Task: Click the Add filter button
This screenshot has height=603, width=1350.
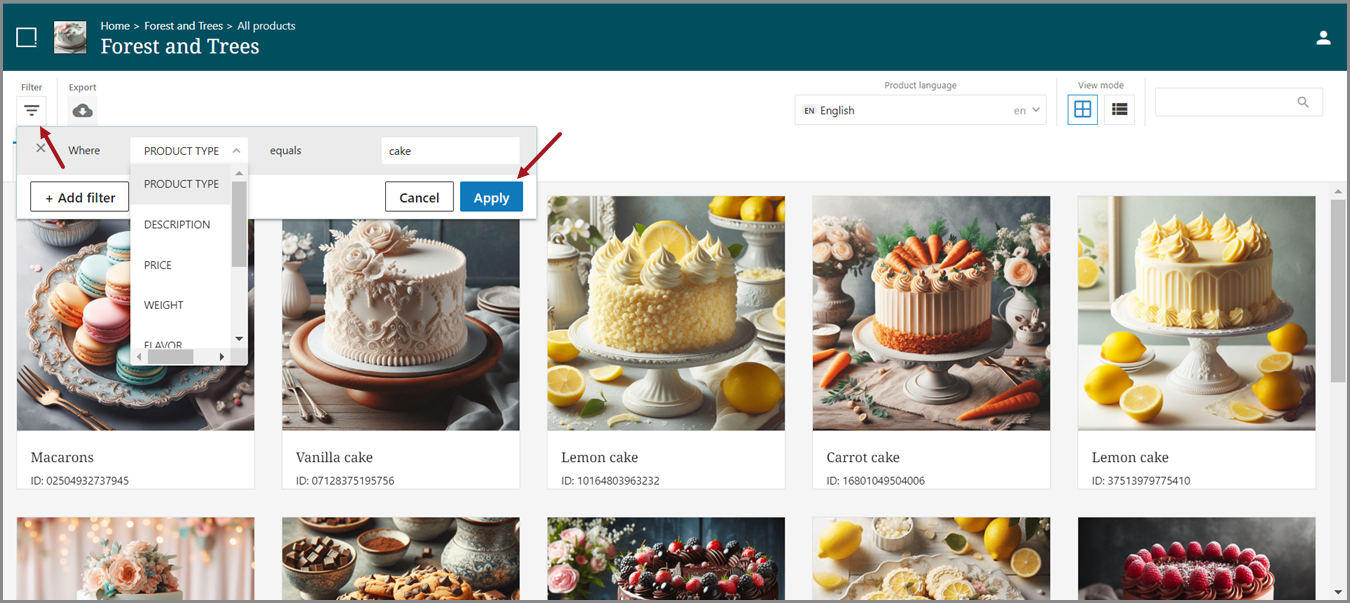Action: click(80, 197)
